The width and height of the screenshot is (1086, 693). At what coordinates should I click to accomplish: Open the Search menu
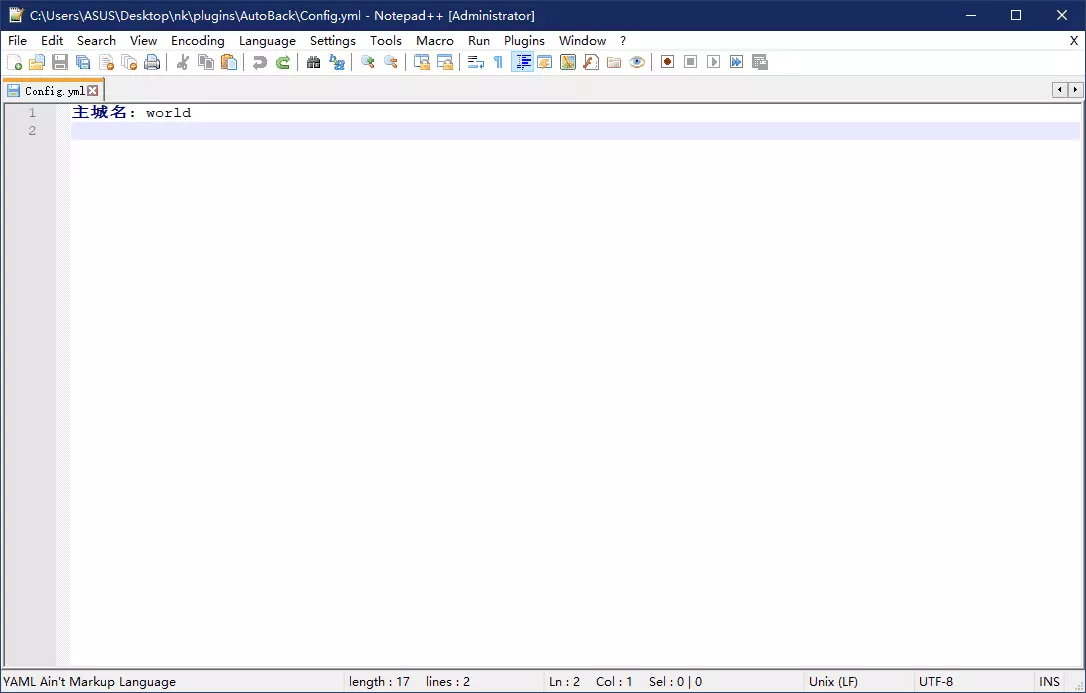coord(96,41)
